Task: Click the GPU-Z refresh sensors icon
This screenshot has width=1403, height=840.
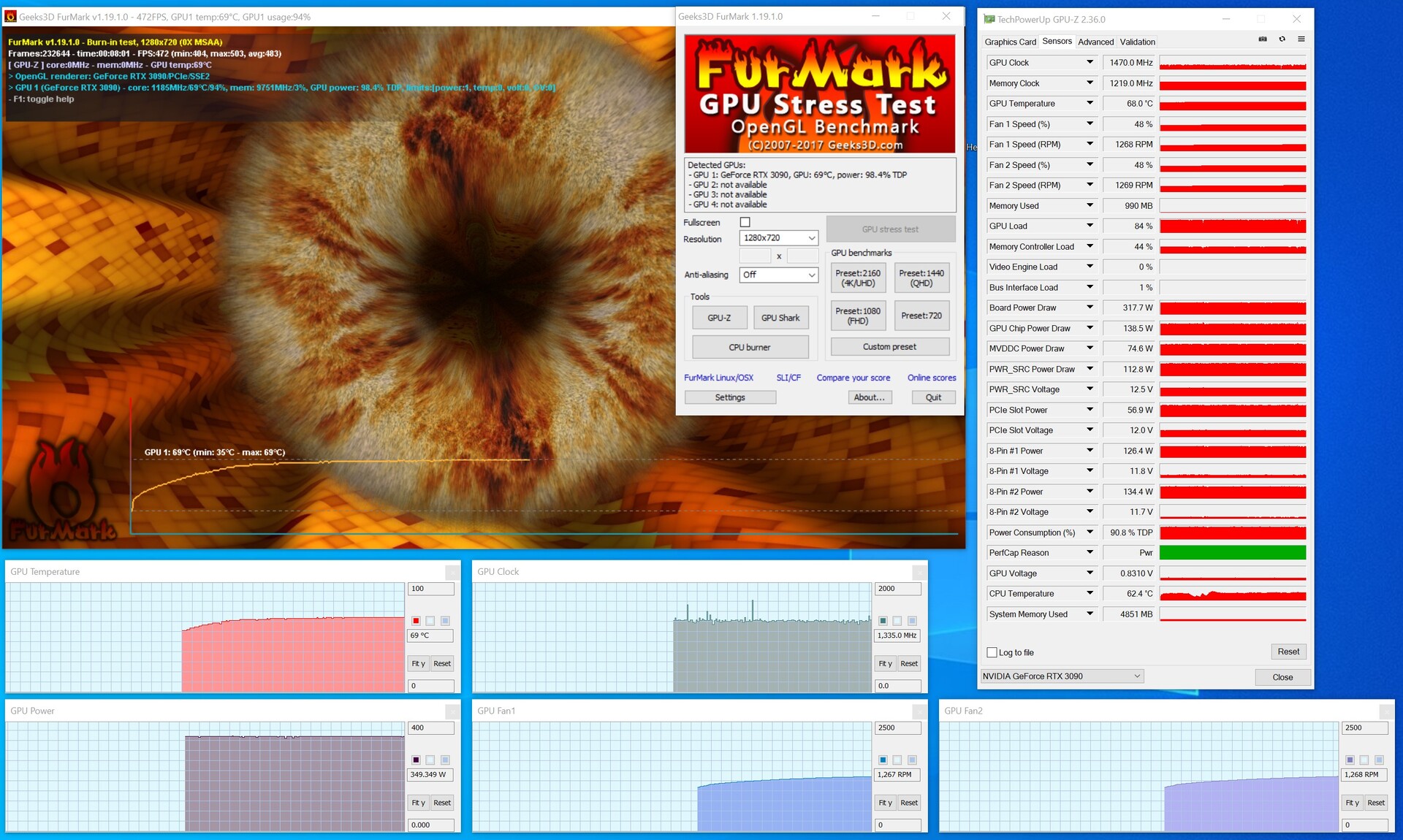Action: 1282,39
